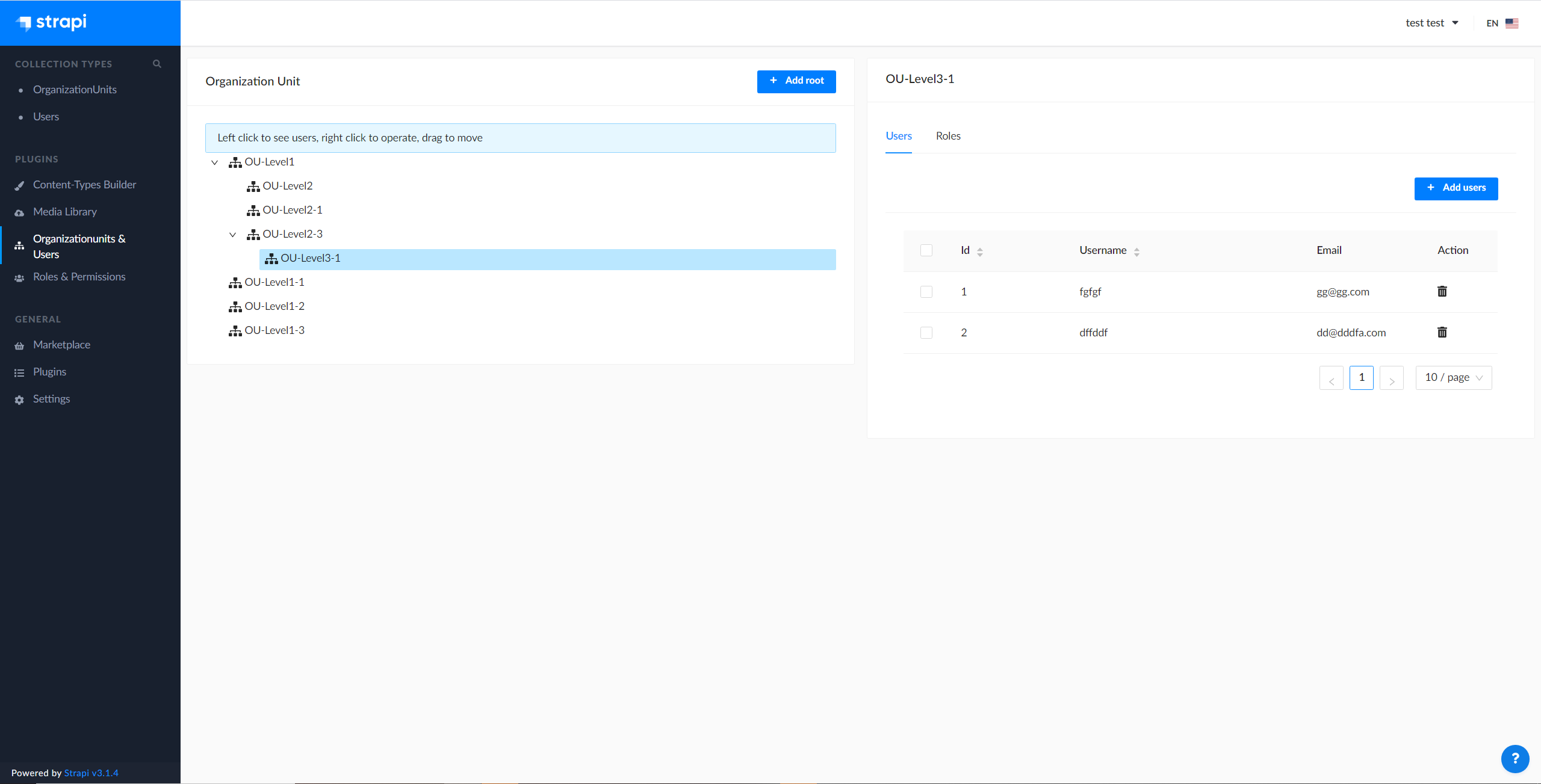Collapse the OU-Level2-3 tree node

pos(232,235)
